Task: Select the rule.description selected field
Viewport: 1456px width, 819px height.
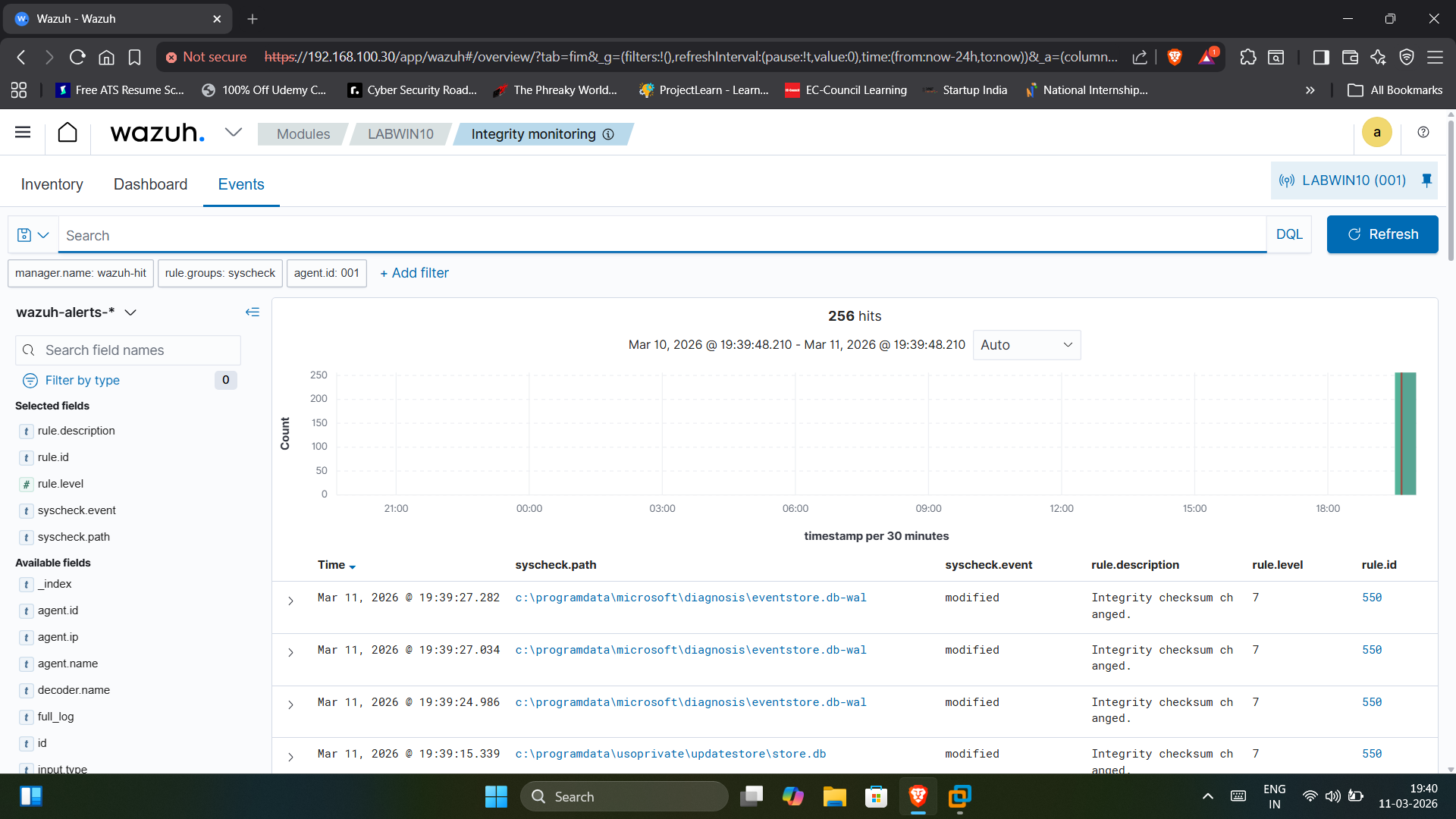Action: pos(76,431)
